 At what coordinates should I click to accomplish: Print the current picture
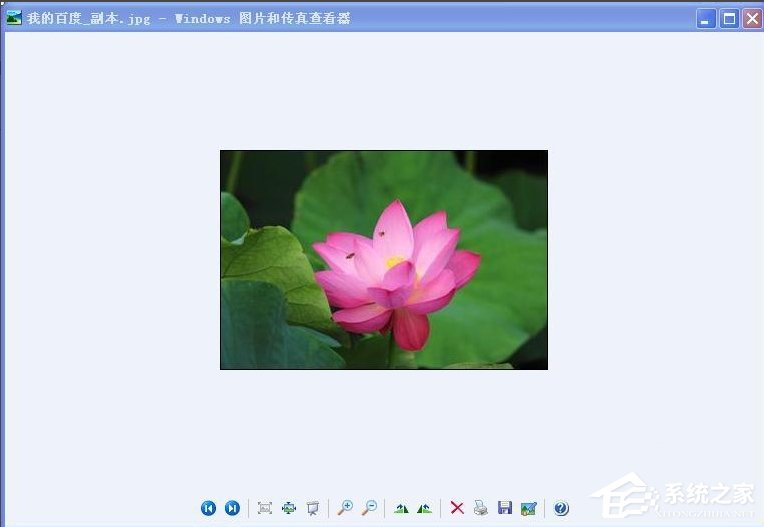point(481,508)
